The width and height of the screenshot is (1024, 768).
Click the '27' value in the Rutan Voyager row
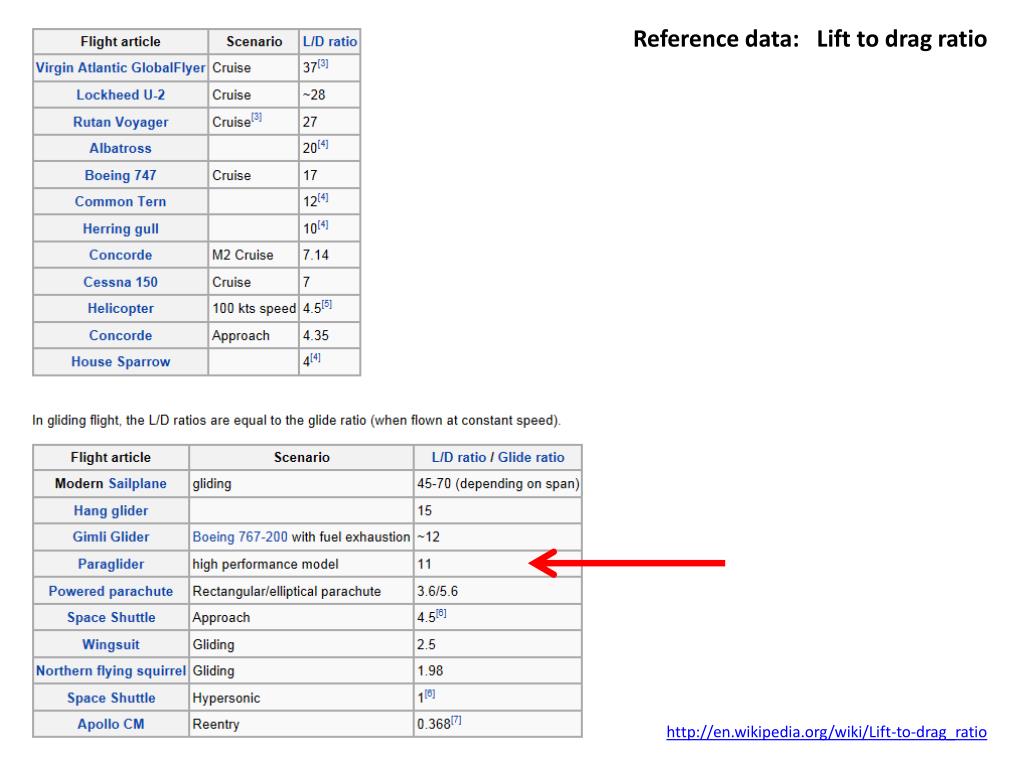pyautogui.click(x=310, y=122)
